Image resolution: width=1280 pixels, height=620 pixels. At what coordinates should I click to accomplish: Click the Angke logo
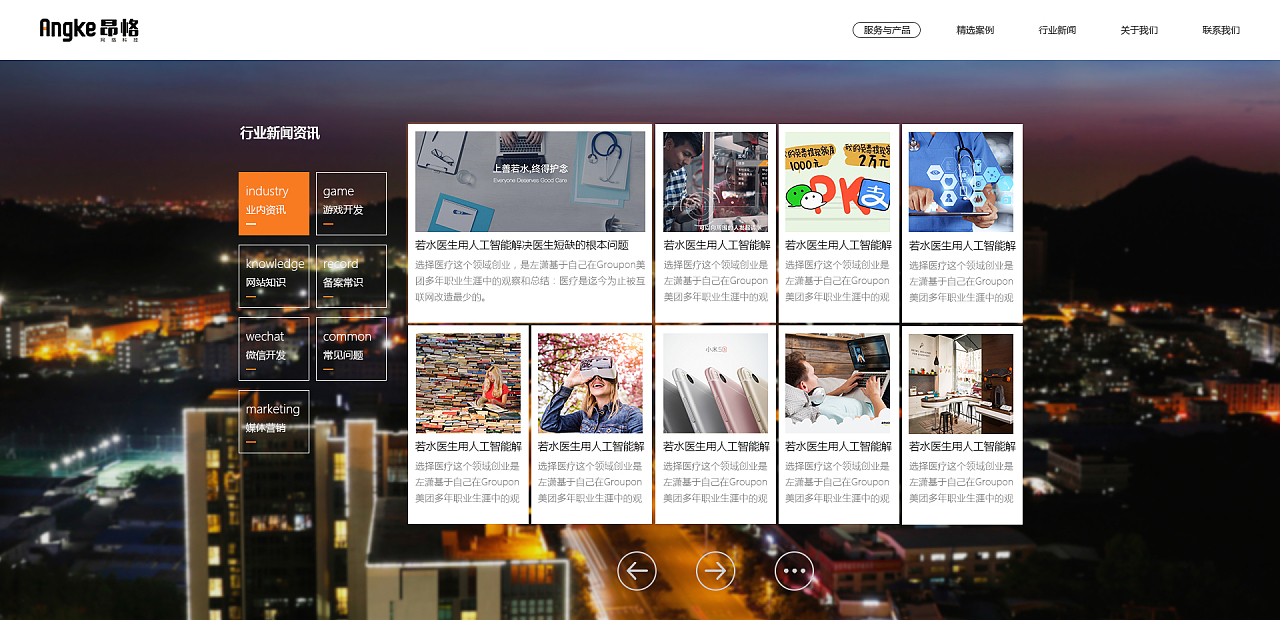click(89, 30)
